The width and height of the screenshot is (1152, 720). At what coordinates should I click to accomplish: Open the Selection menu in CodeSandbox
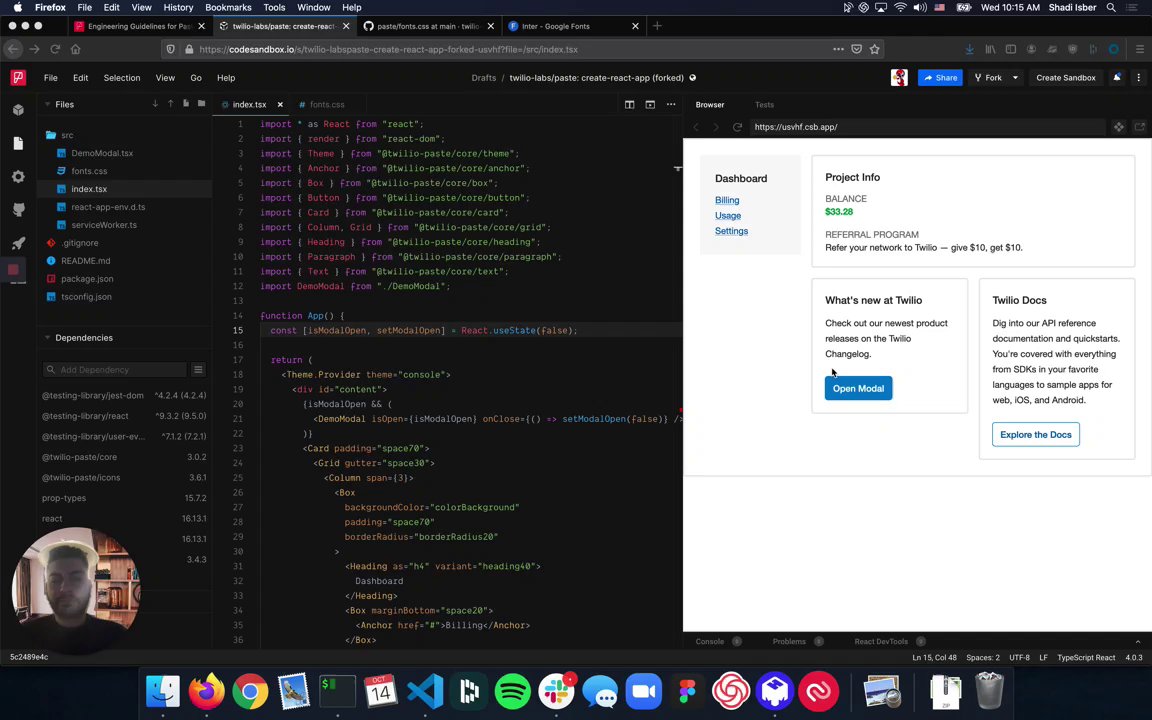[122, 77]
